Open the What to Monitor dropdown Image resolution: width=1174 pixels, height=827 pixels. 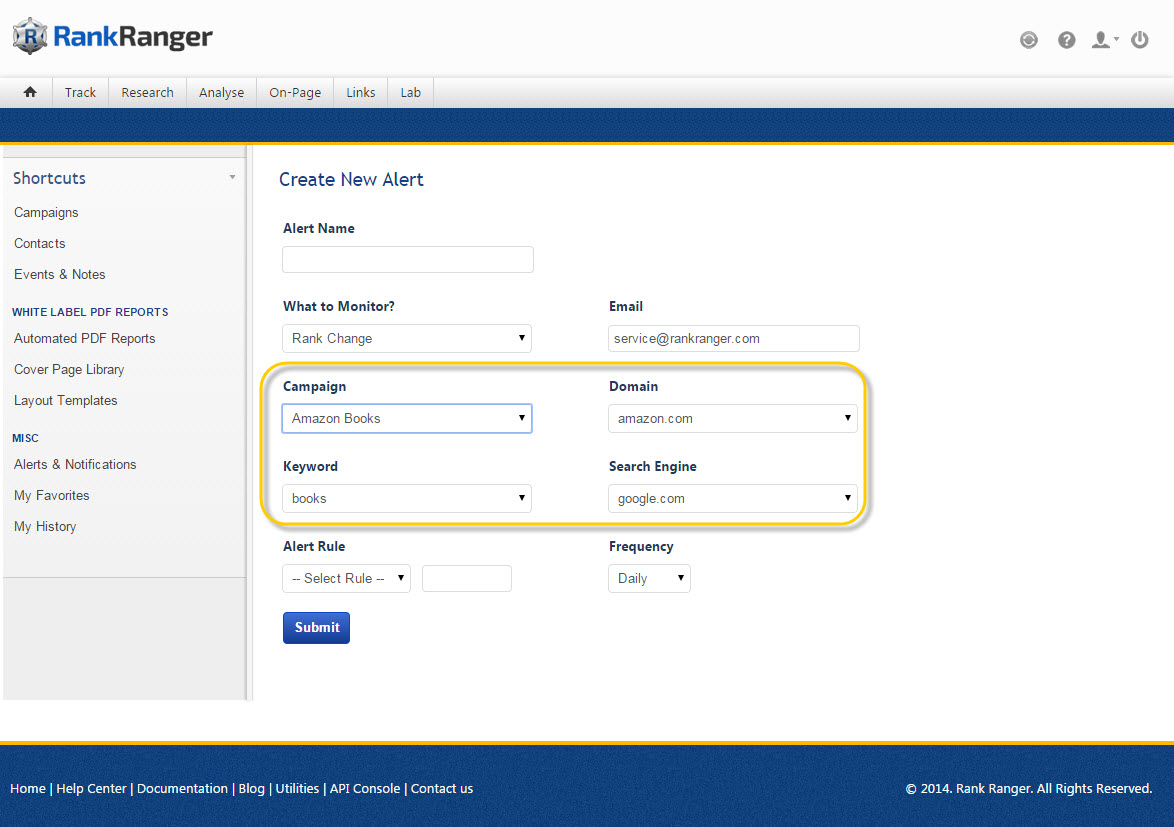407,338
